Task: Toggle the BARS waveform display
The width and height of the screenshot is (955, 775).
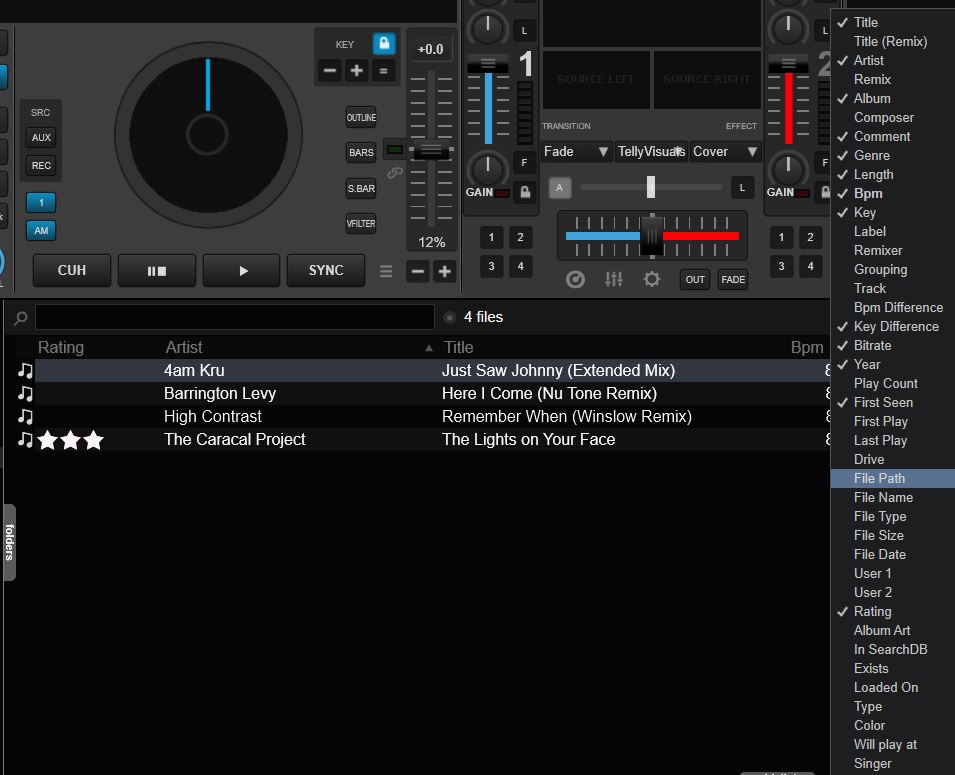Action: pos(360,152)
